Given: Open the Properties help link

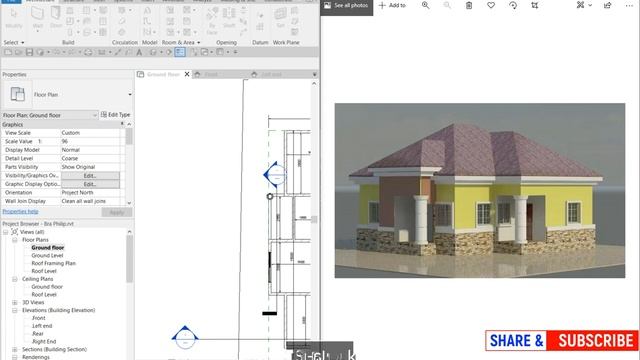Looking at the screenshot, I should pyautogui.click(x=20, y=211).
